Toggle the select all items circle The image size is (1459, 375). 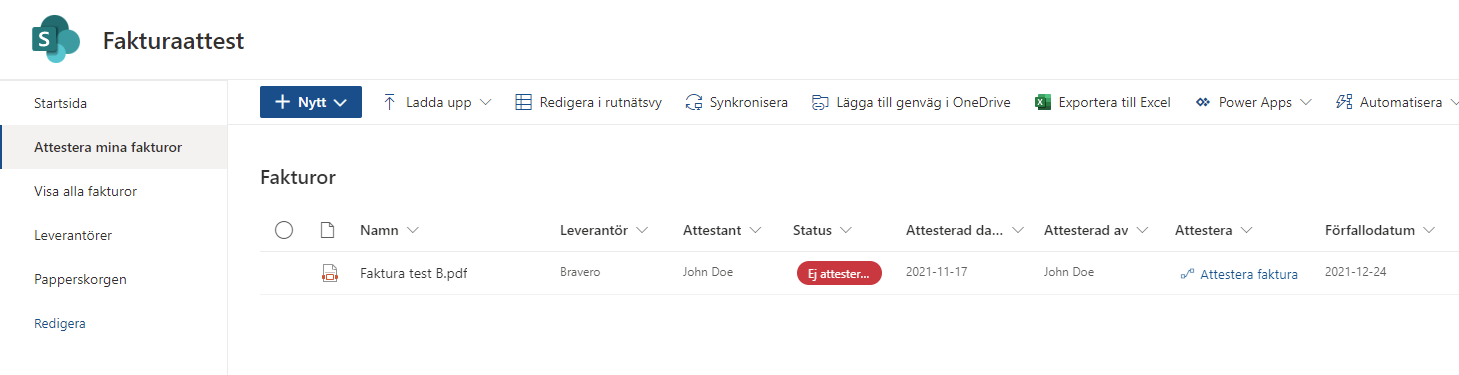click(284, 230)
